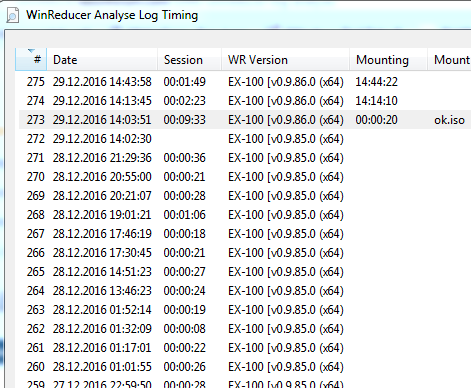The image size is (471, 388).
Task: Select row number 268
Action: 36,215
